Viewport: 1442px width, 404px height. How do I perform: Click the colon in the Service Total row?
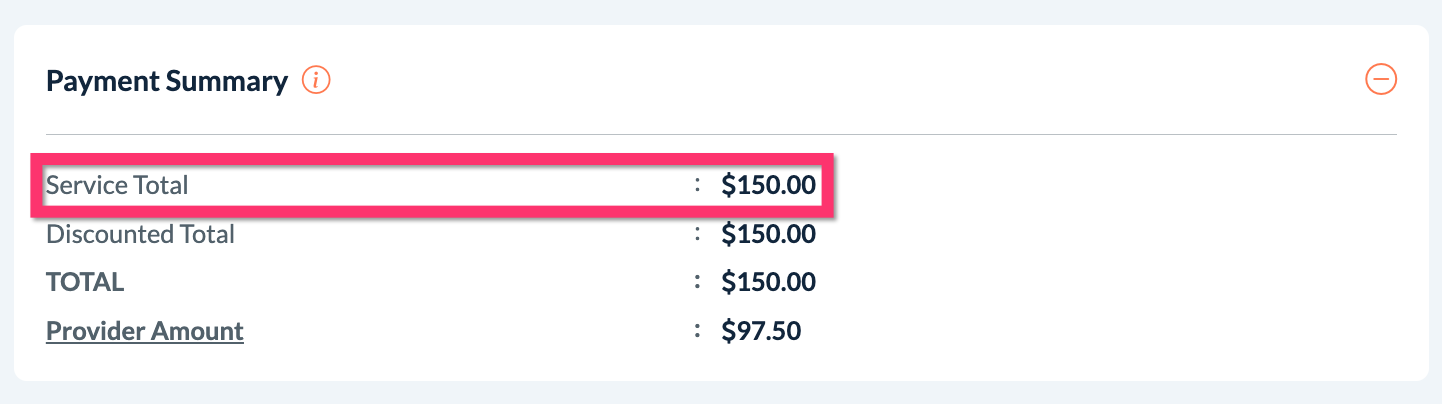[697, 185]
